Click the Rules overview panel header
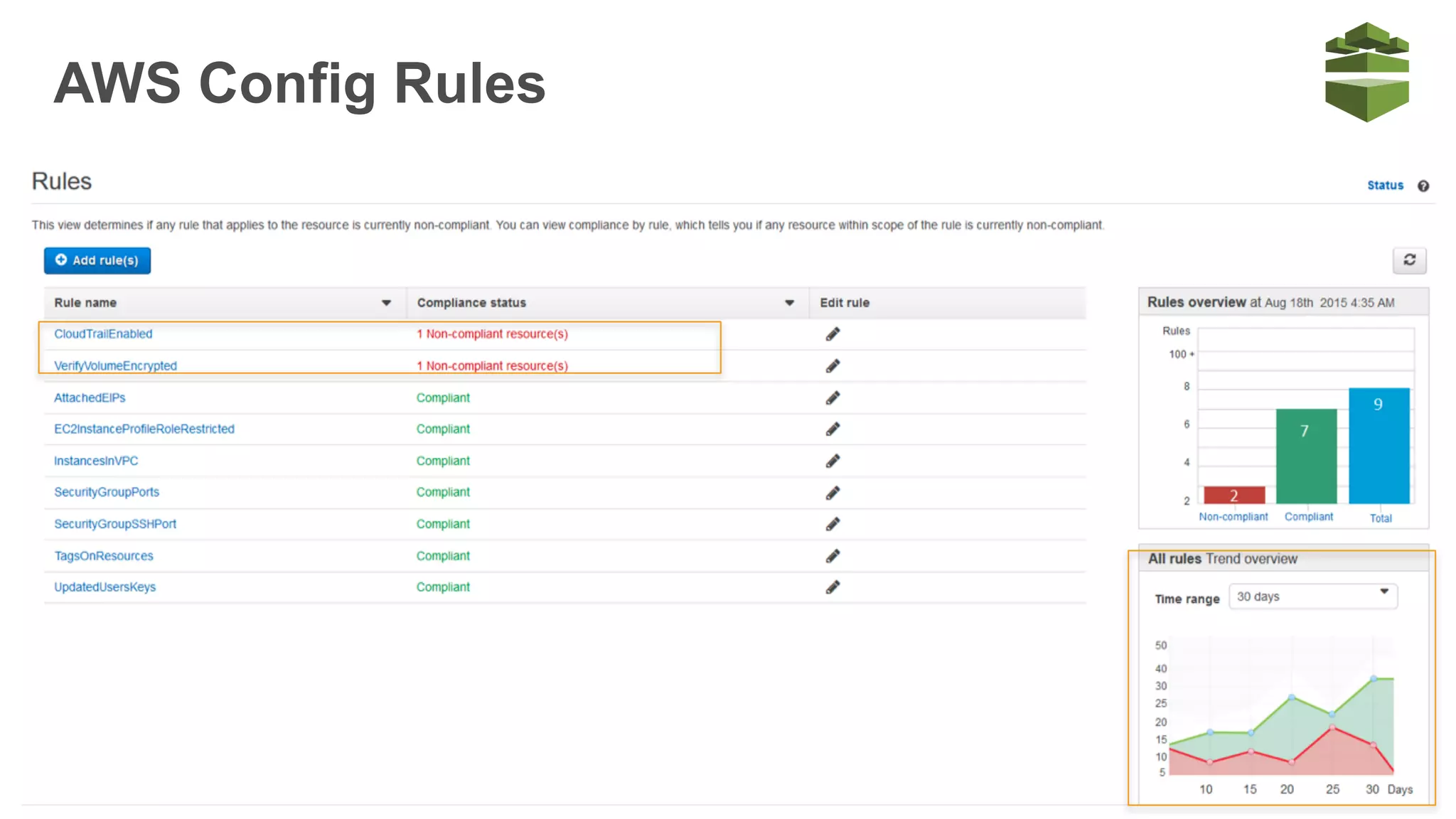 coord(1283,302)
